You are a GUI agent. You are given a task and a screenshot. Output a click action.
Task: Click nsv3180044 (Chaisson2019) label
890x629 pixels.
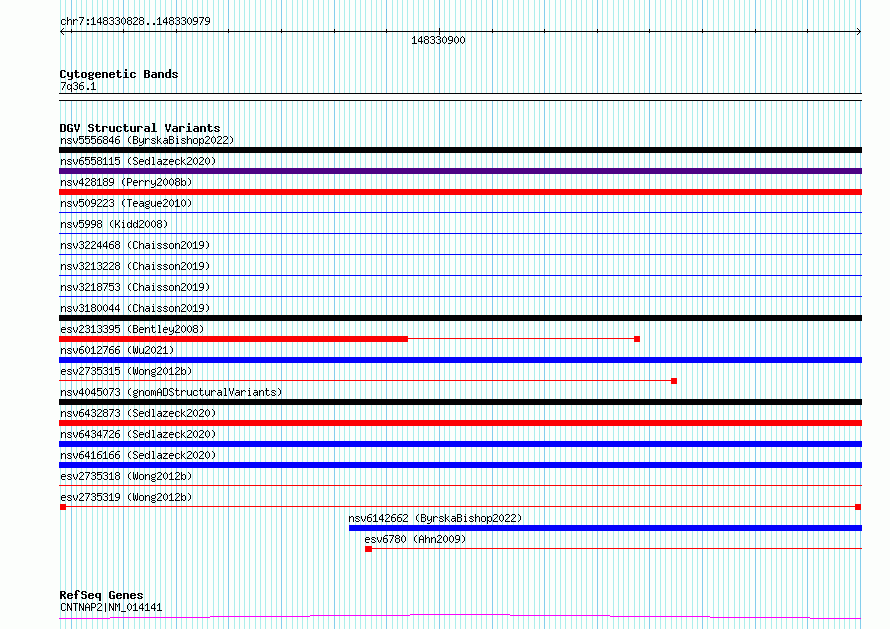tap(135, 308)
